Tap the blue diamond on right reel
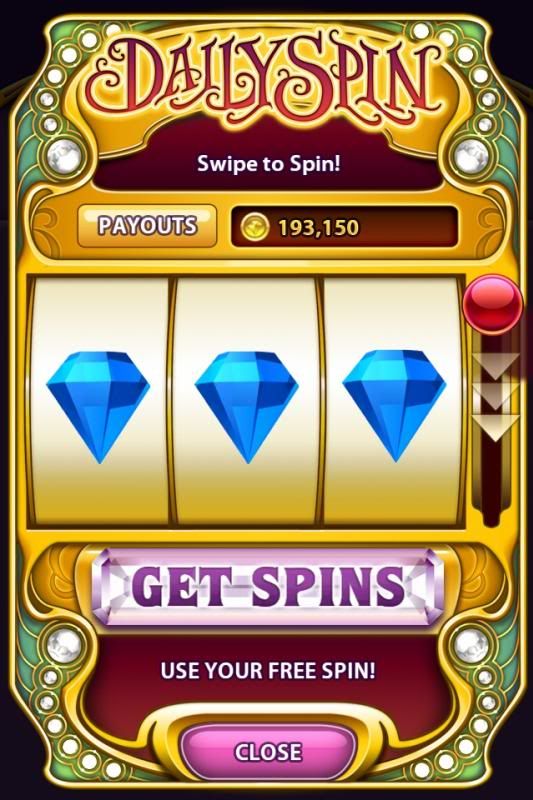Viewport: 533px width, 800px height. [x=394, y=406]
